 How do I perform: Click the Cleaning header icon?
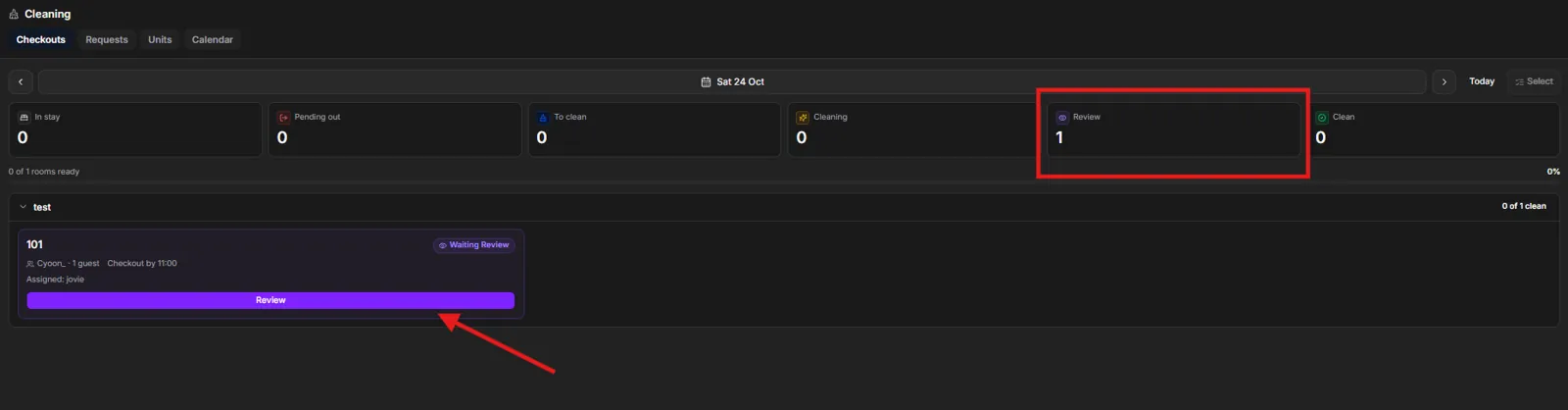[x=14, y=14]
